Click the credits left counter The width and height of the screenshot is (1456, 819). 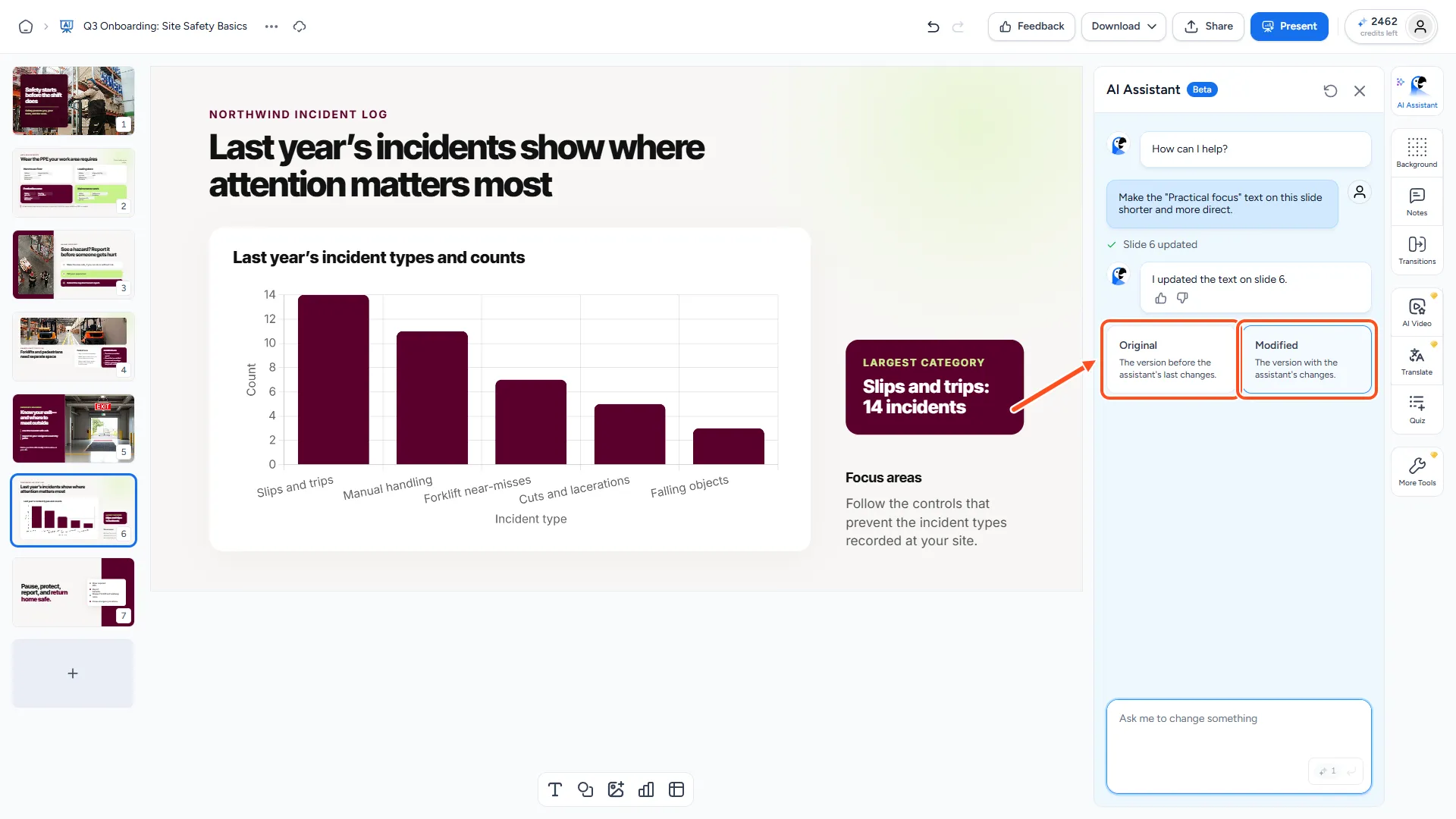click(1379, 27)
